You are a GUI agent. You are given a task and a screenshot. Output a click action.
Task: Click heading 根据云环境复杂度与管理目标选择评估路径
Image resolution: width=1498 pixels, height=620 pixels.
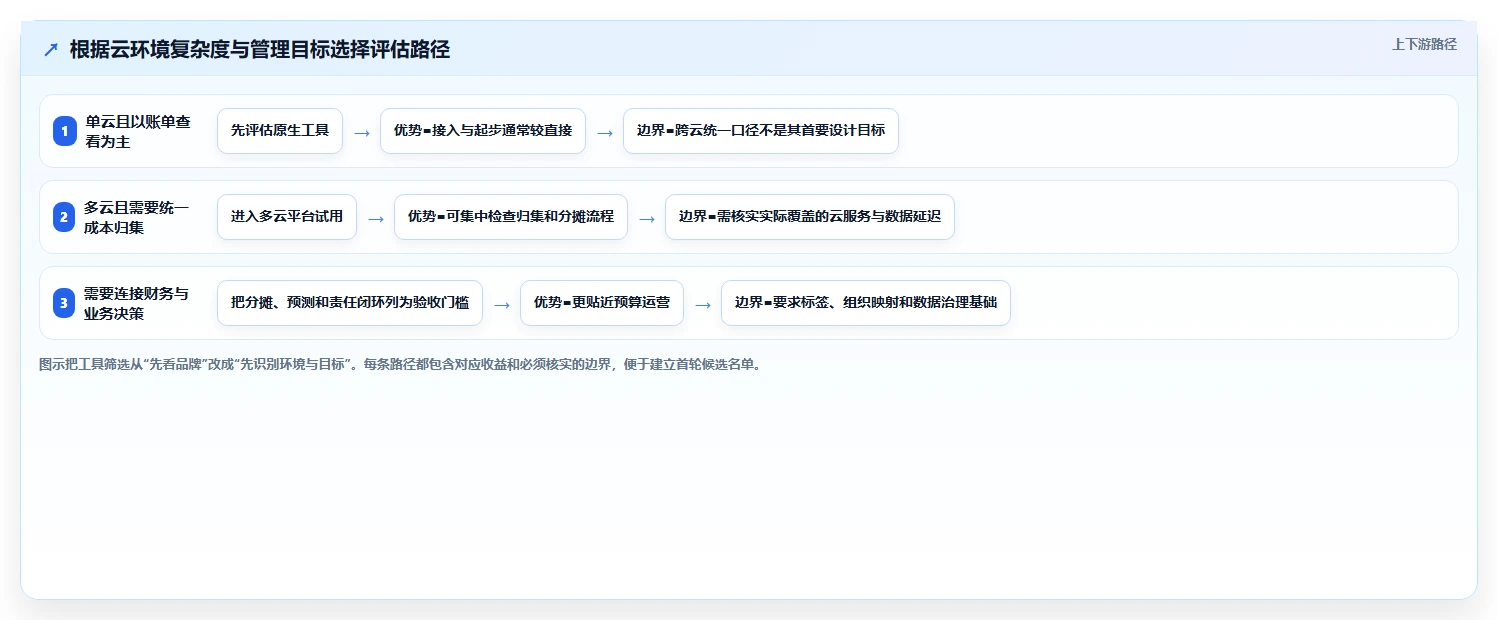(260, 50)
